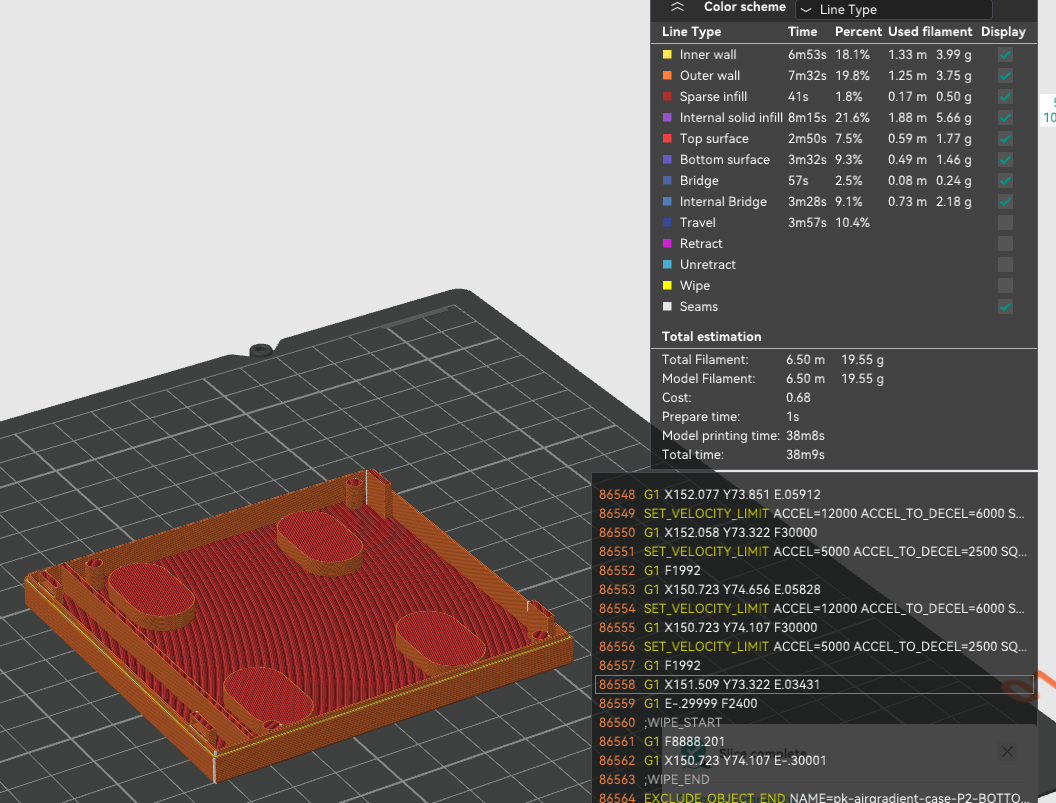Click the cyan Unretract color swatch

click(x=667, y=264)
